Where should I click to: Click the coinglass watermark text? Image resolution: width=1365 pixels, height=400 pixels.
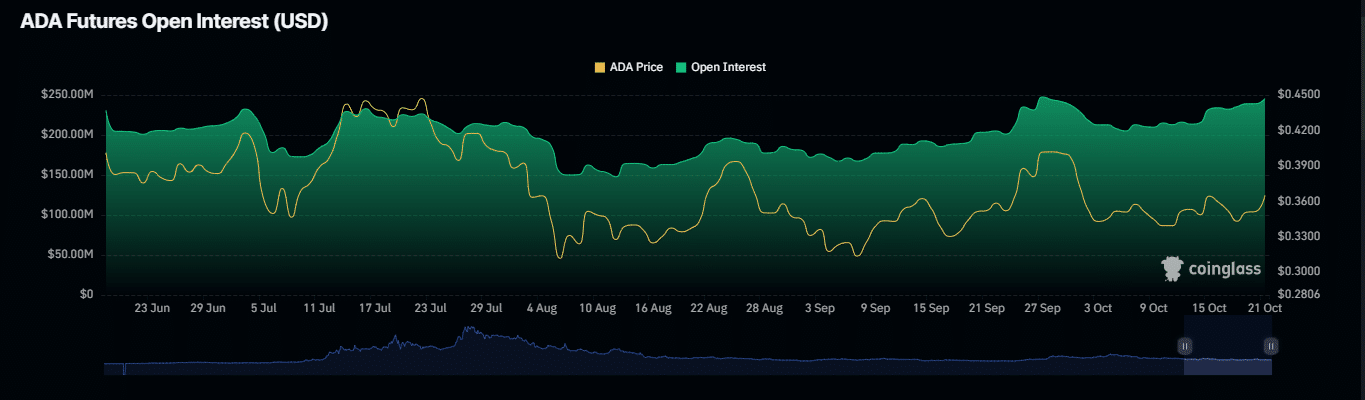(1224, 269)
